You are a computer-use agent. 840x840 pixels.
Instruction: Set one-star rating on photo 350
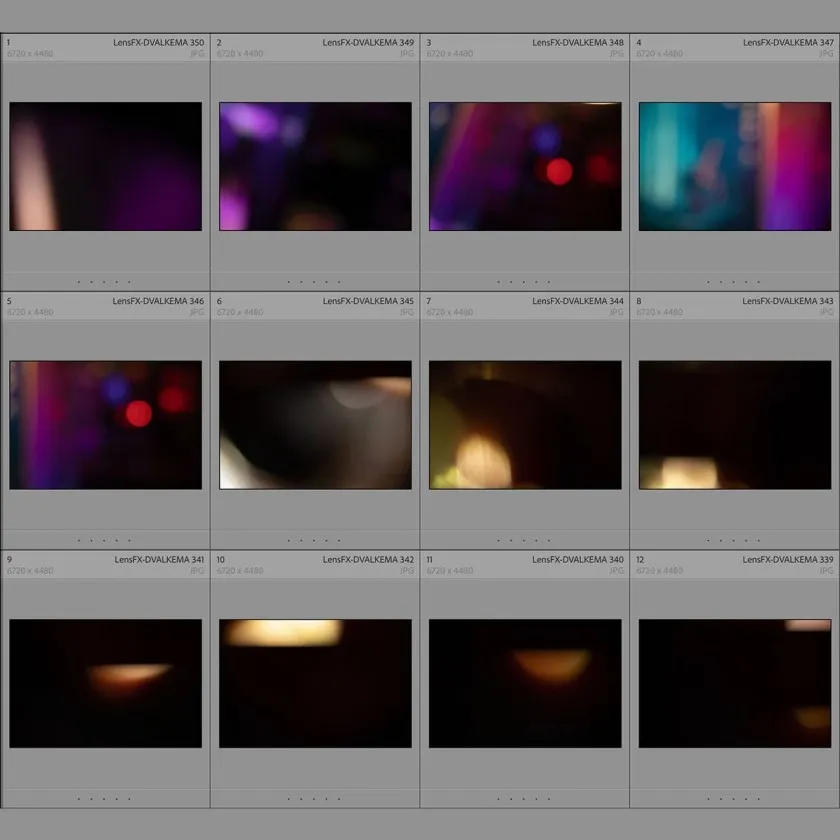[x=79, y=282]
